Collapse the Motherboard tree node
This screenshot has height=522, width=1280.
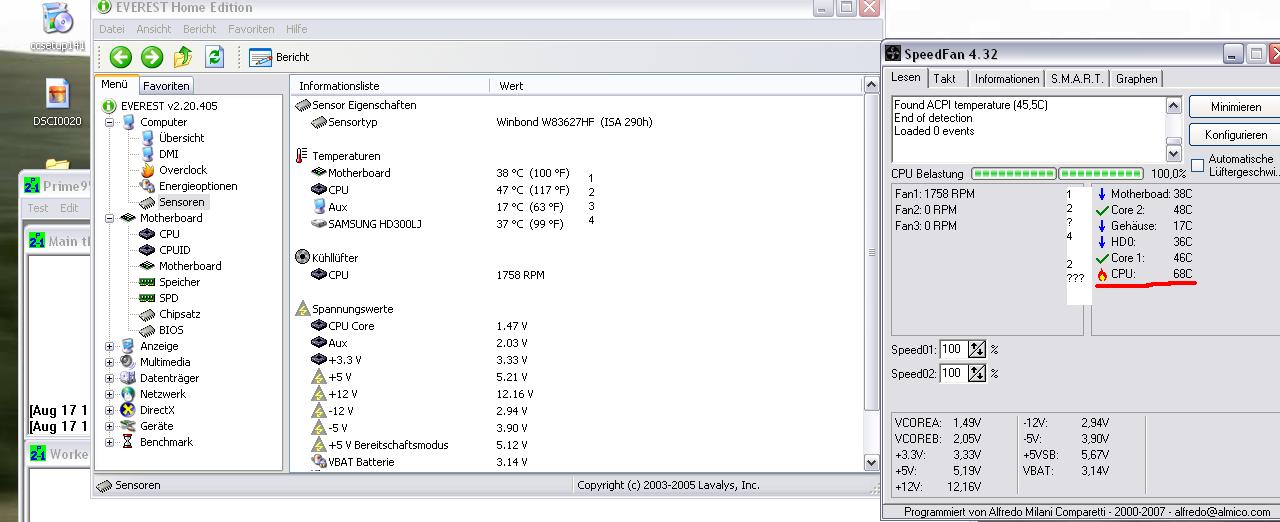pos(110,218)
